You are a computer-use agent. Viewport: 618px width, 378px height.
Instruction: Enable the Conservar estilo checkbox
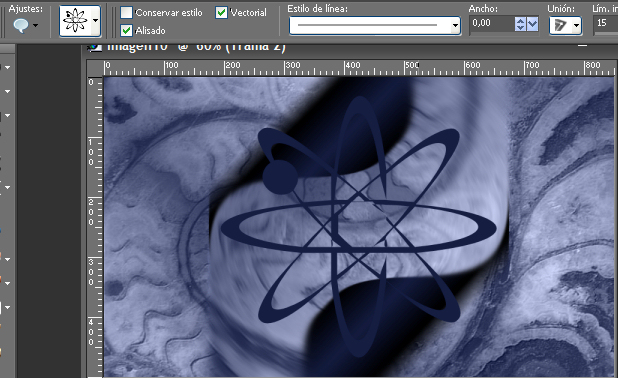click(126, 13)
